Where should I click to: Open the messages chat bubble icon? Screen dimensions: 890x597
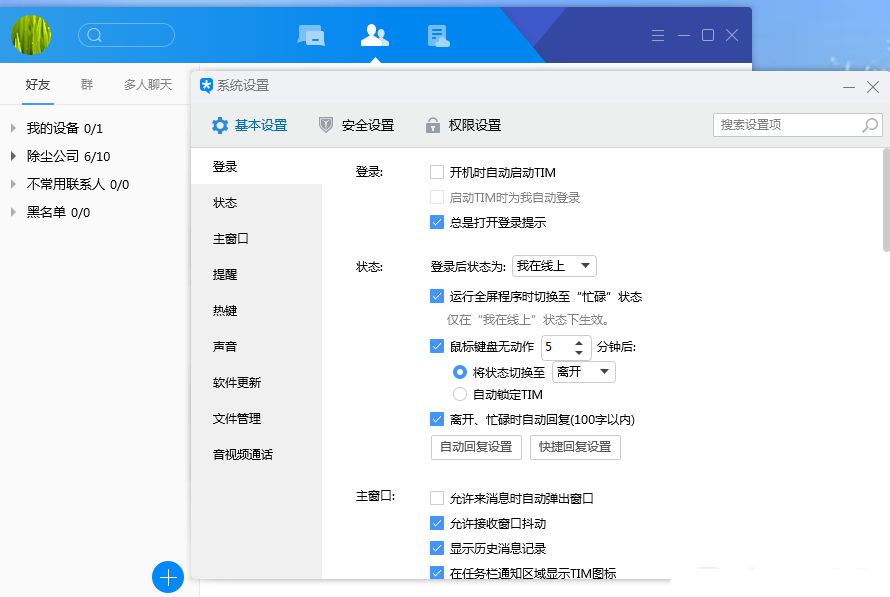[311, 35]
